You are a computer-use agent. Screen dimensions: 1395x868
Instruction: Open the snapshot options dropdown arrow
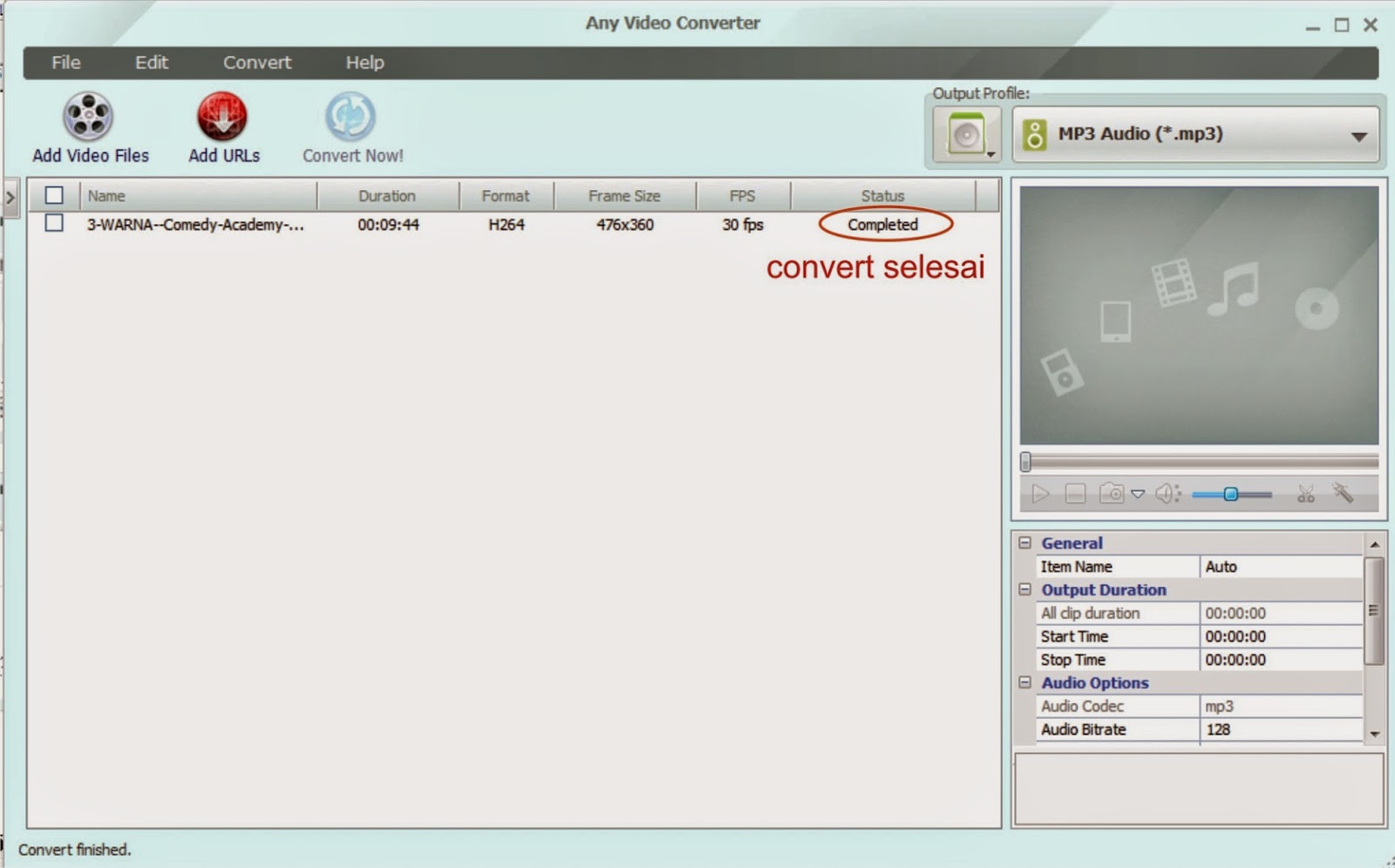click(1138, 494)
